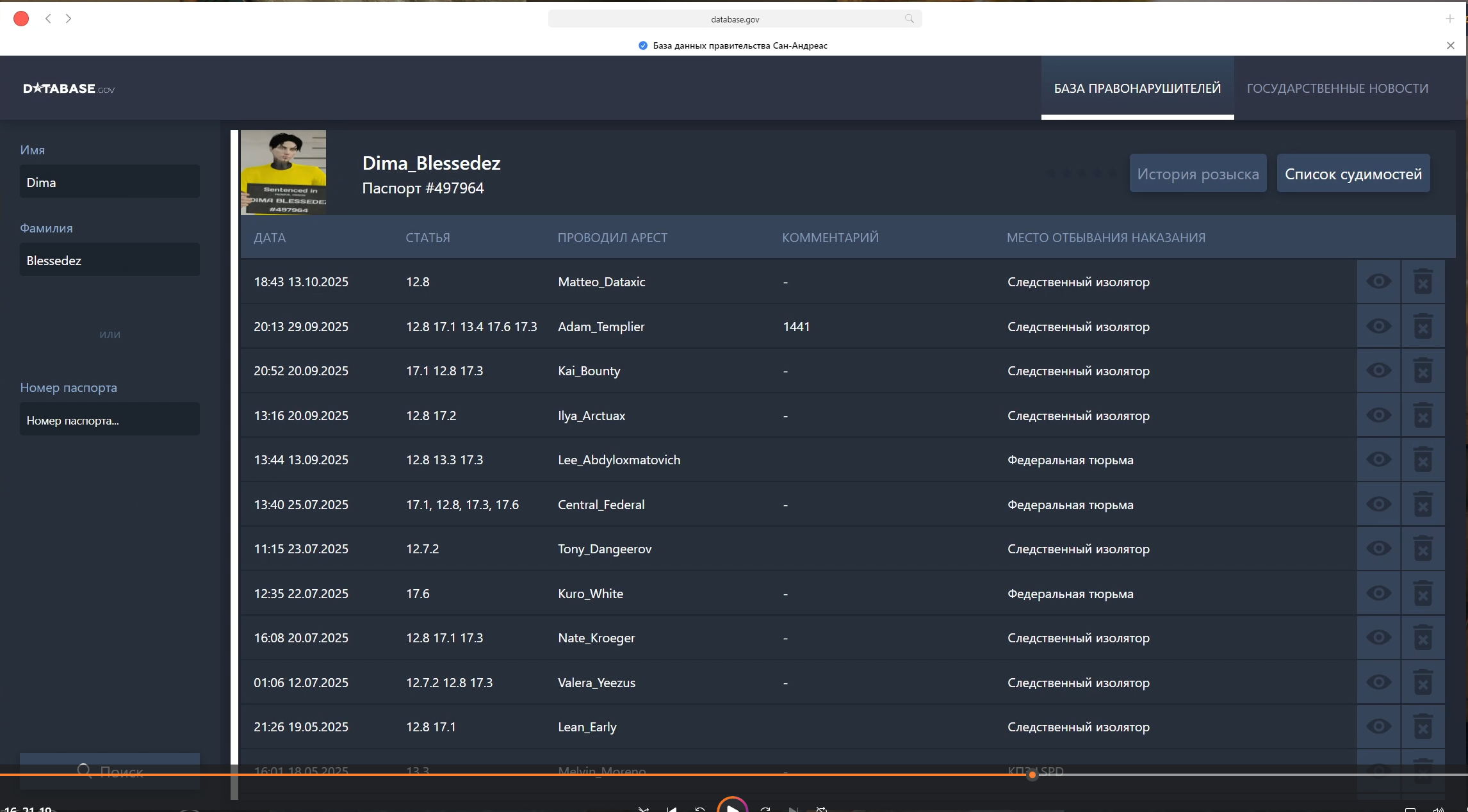Open a new browser tab with plus
The width and height of the screenshot is (1468, 812).
tap(1449, 19)
